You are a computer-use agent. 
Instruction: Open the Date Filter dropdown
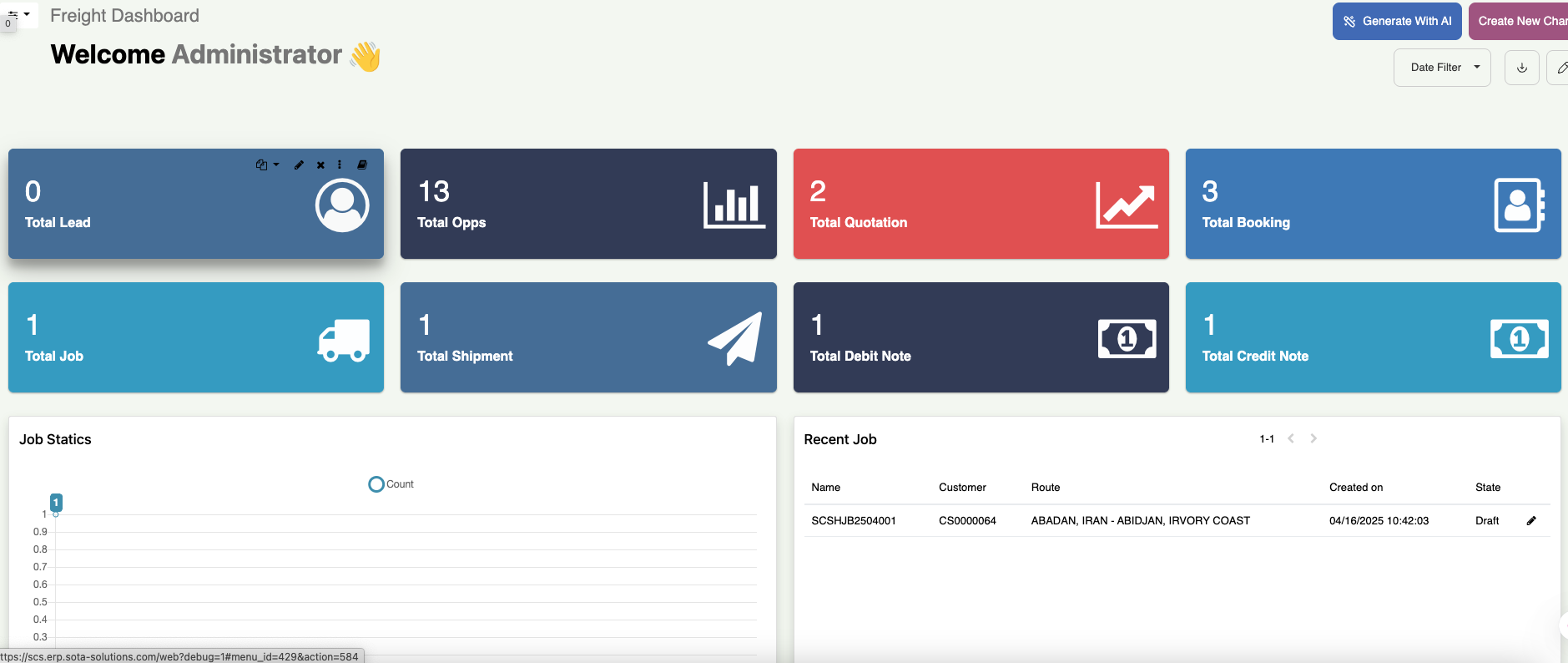pyautogui.click(x=1442, y=68)
